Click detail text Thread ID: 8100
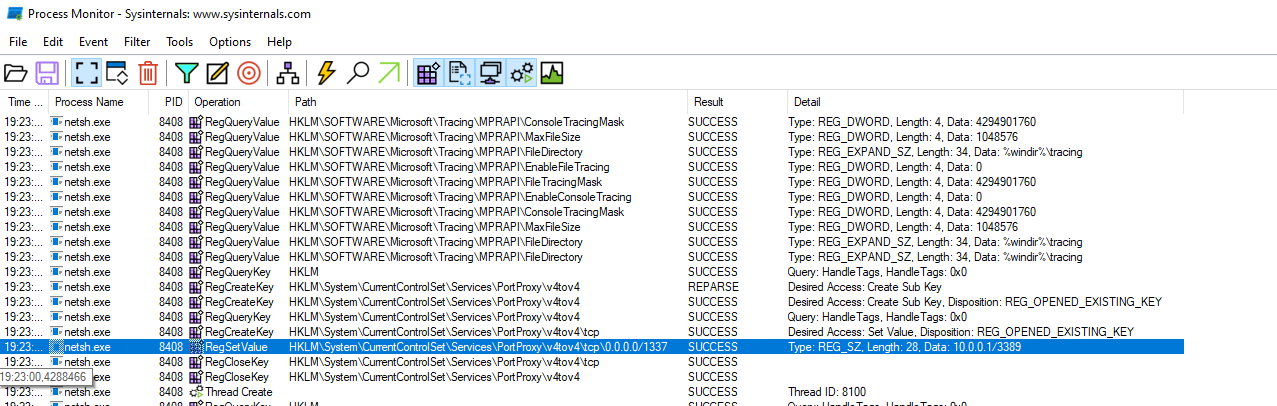The image size is (1277, 406). tap(827, 392)
